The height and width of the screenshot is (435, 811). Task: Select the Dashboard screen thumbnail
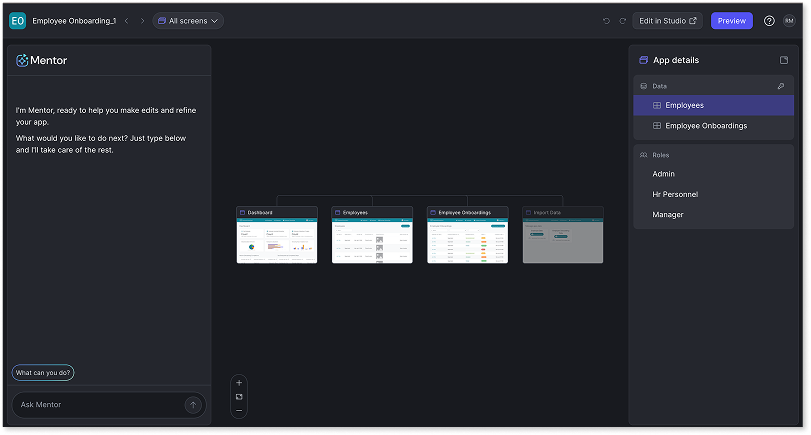coord(277,235)
